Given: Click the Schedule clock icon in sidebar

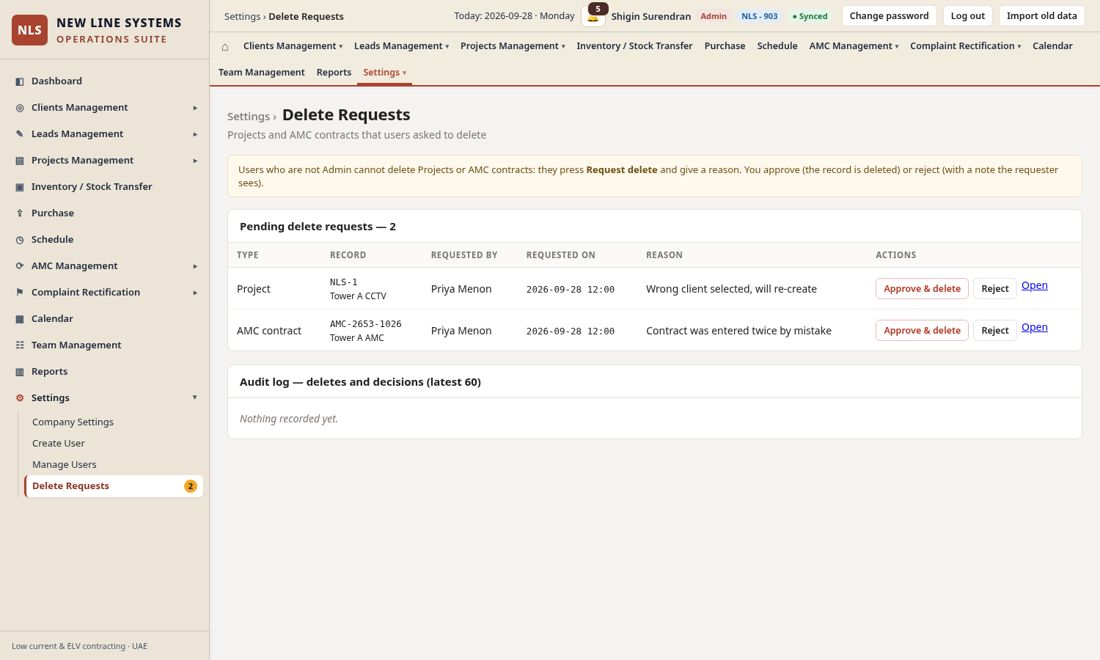Looking at the screenshot, I should point(20,240).
